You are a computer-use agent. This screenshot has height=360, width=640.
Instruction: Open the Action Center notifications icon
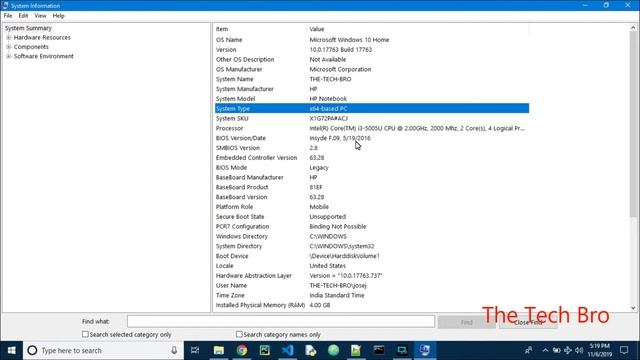coord(624,350)
